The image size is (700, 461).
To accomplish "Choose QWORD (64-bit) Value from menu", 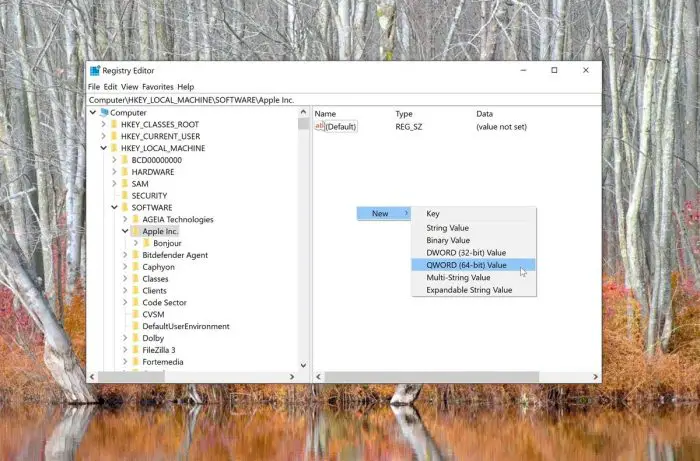I will [468, 265].
